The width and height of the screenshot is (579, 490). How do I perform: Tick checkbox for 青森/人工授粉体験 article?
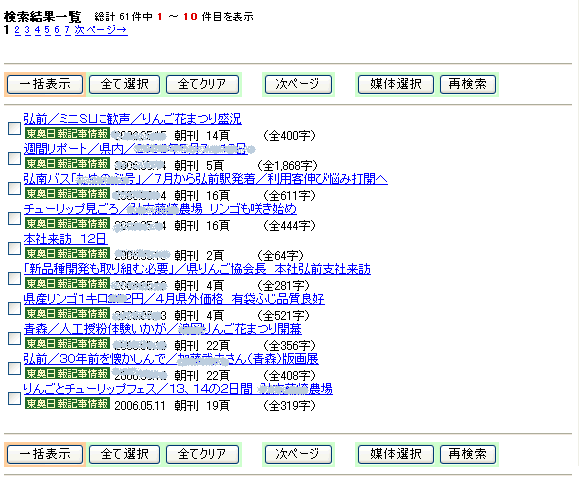(x=14, y=338)
